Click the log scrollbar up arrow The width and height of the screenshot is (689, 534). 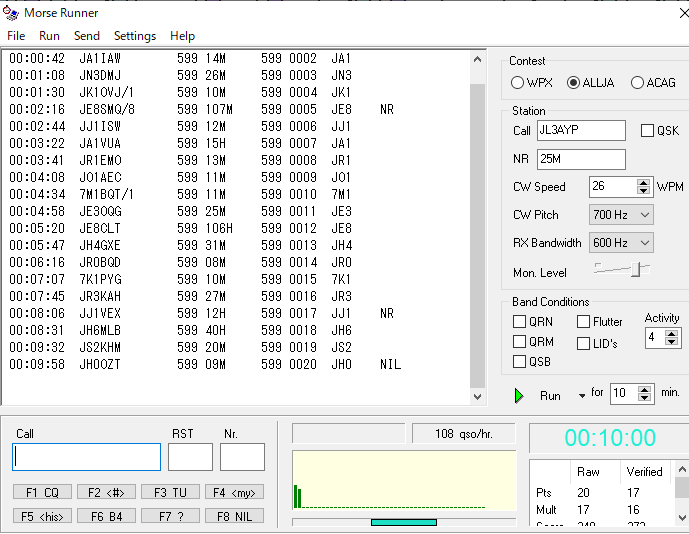tap(478, 59)
